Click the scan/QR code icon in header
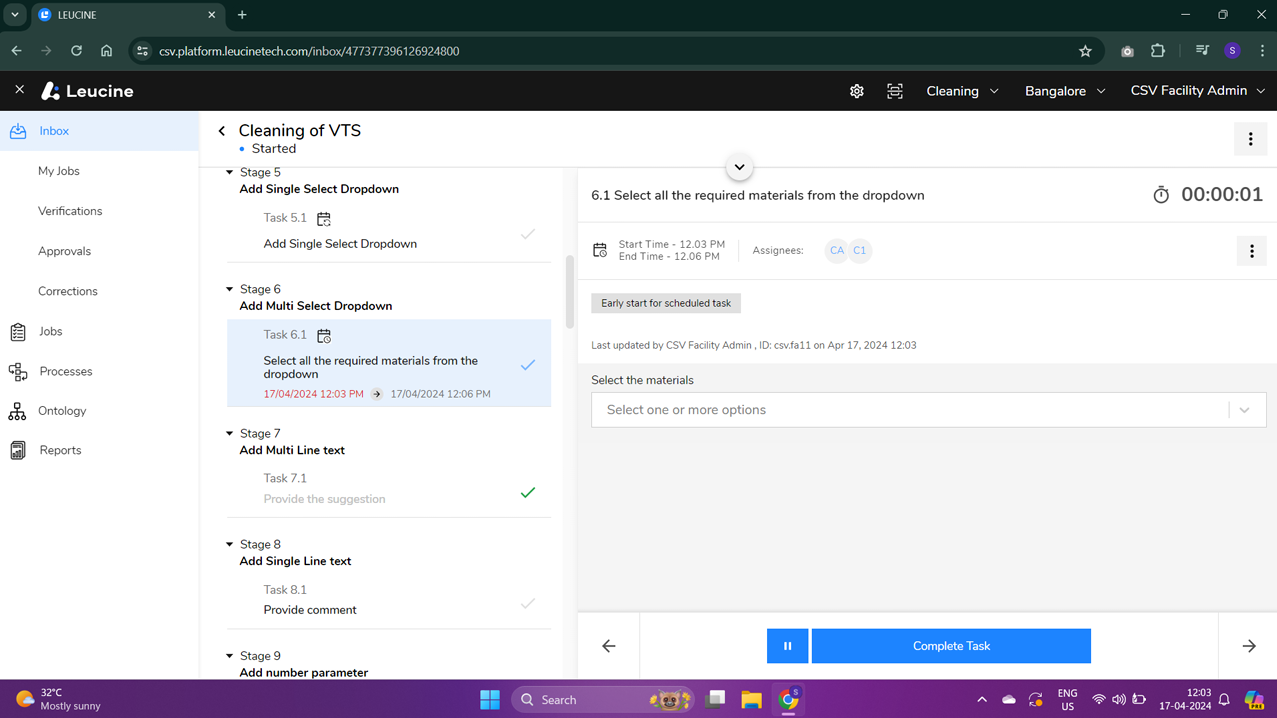 point(895,91)
